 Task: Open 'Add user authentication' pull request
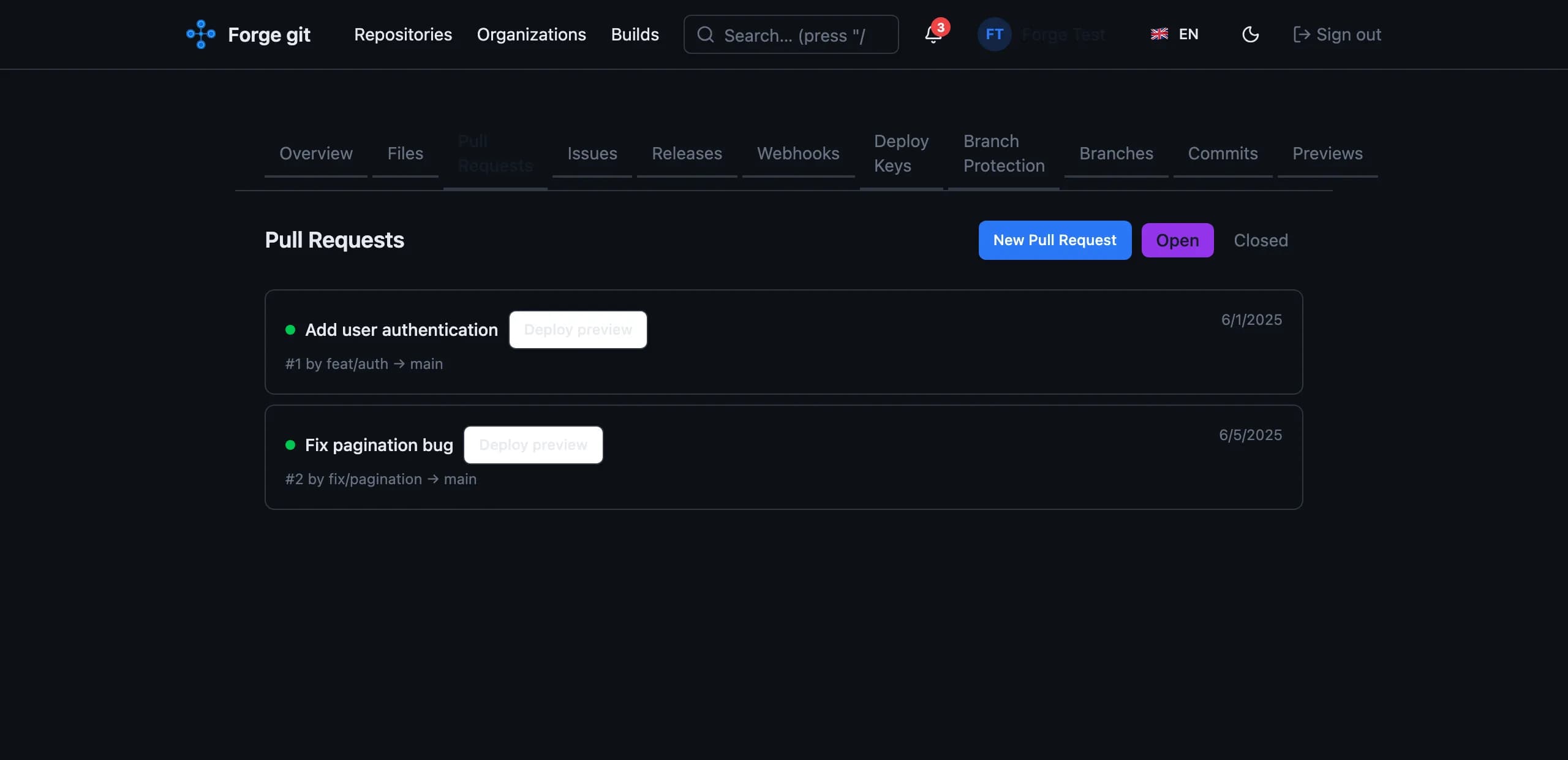coord(401,330)
